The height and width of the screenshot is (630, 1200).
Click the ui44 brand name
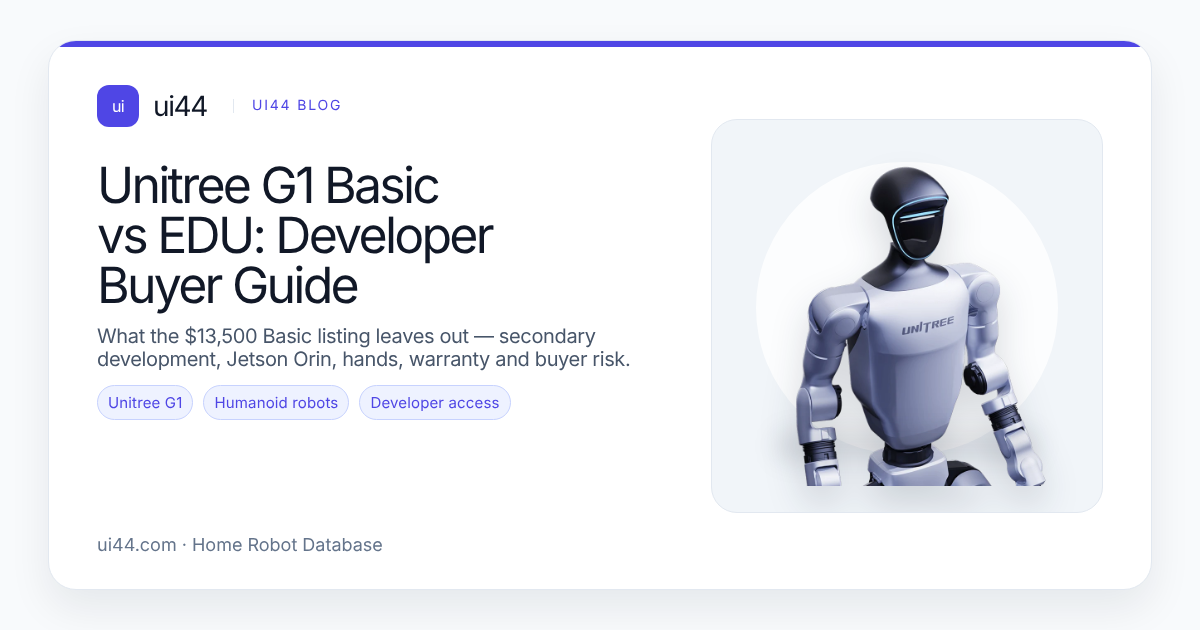click(180, 106)
